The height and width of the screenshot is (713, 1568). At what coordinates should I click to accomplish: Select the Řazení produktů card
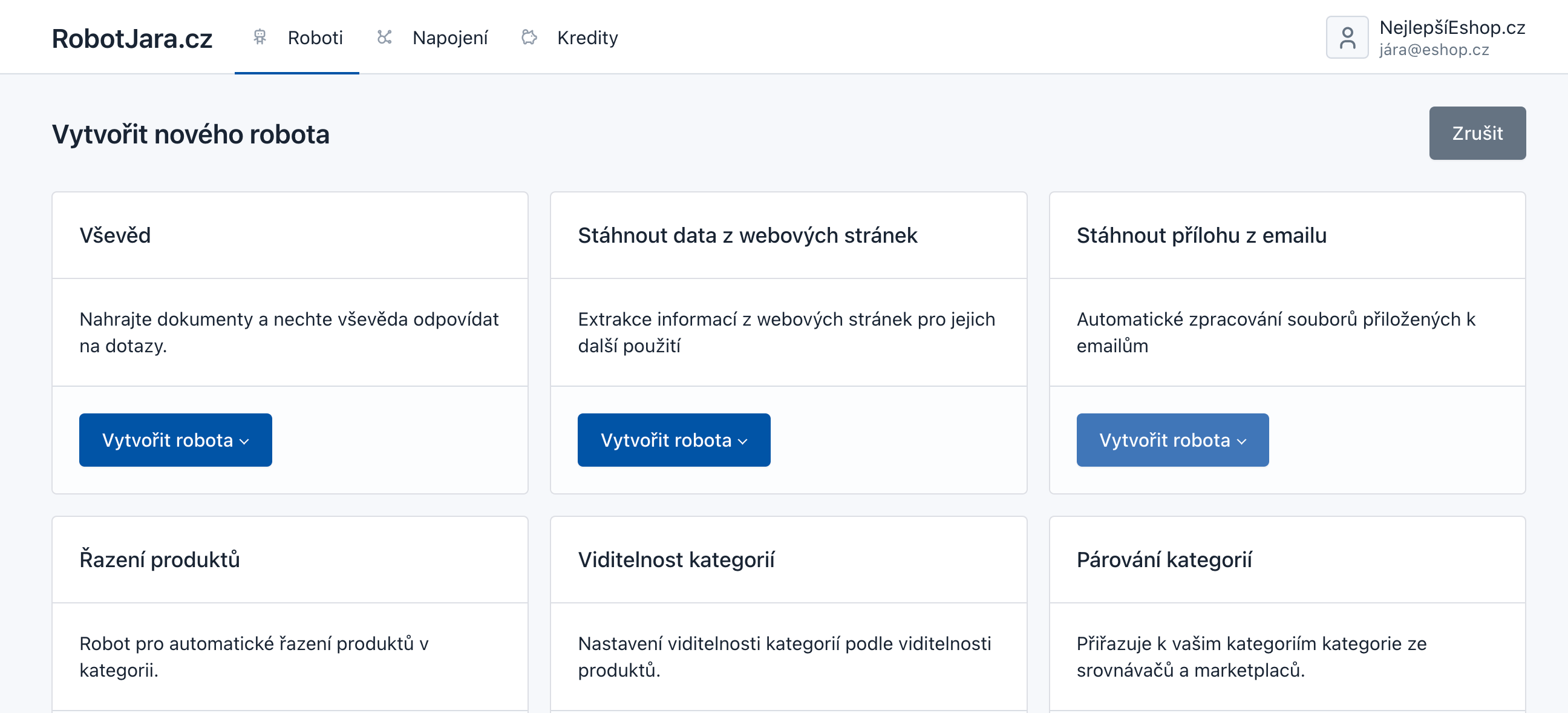[x=160, y=559]
